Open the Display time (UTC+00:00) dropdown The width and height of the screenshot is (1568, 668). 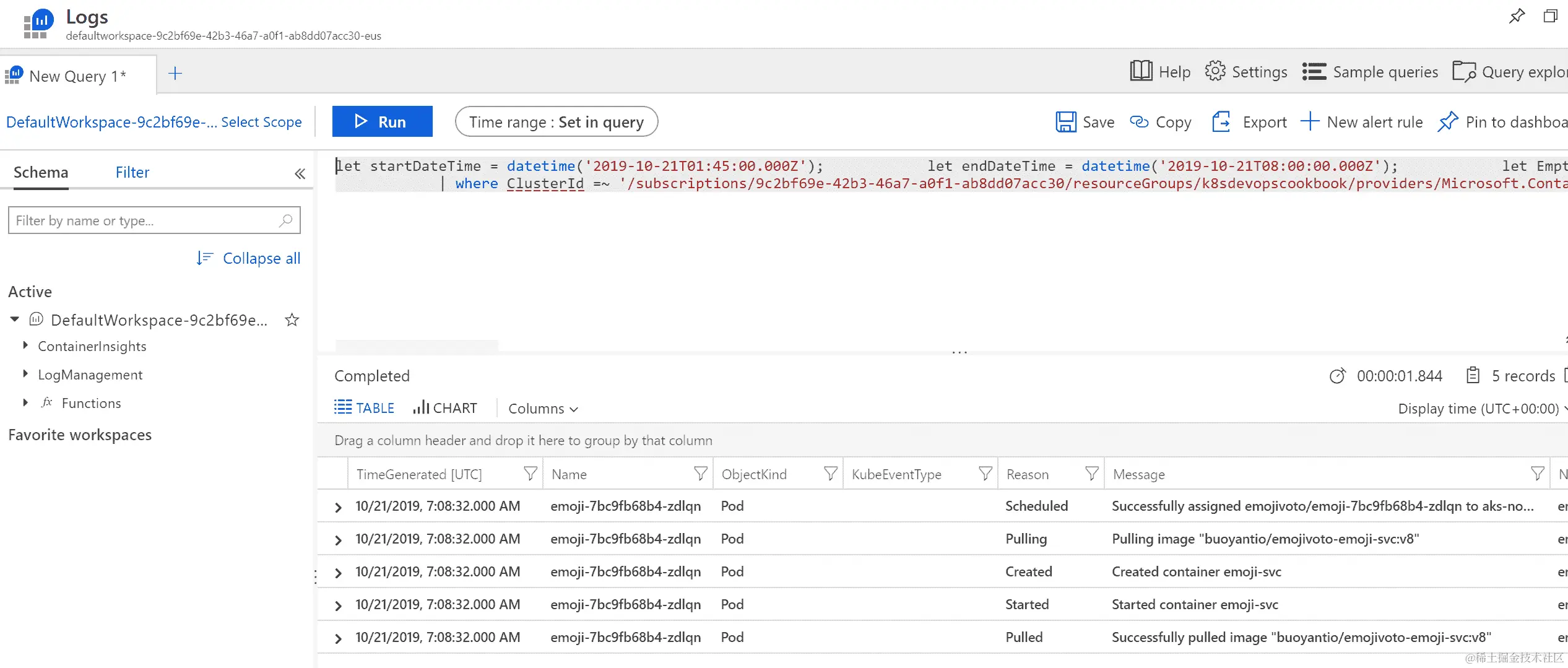(x=1483, y=409)
